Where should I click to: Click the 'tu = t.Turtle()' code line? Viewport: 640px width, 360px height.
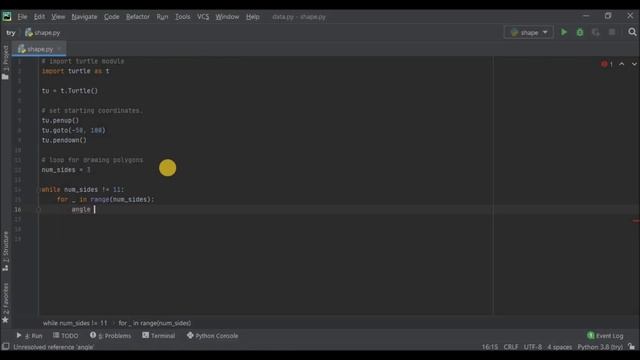coord(70,91)
